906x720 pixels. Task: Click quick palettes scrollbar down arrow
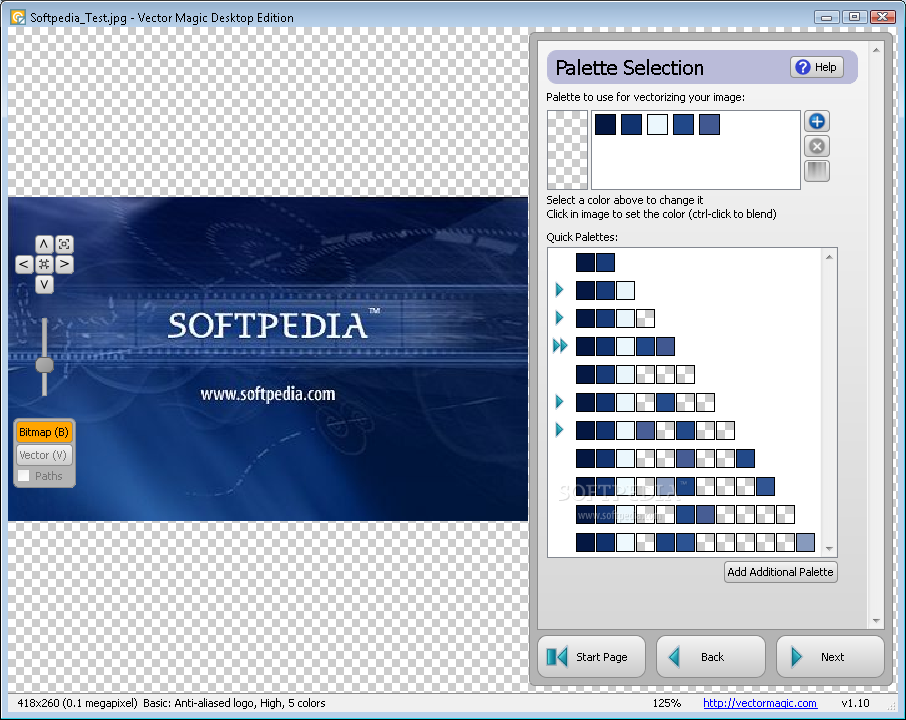(829, 549)
